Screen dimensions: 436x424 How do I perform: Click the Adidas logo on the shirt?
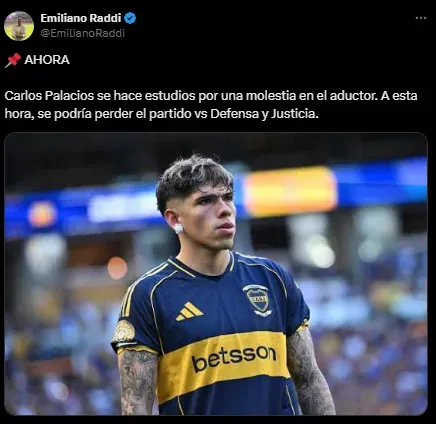[x=189, y=311]
